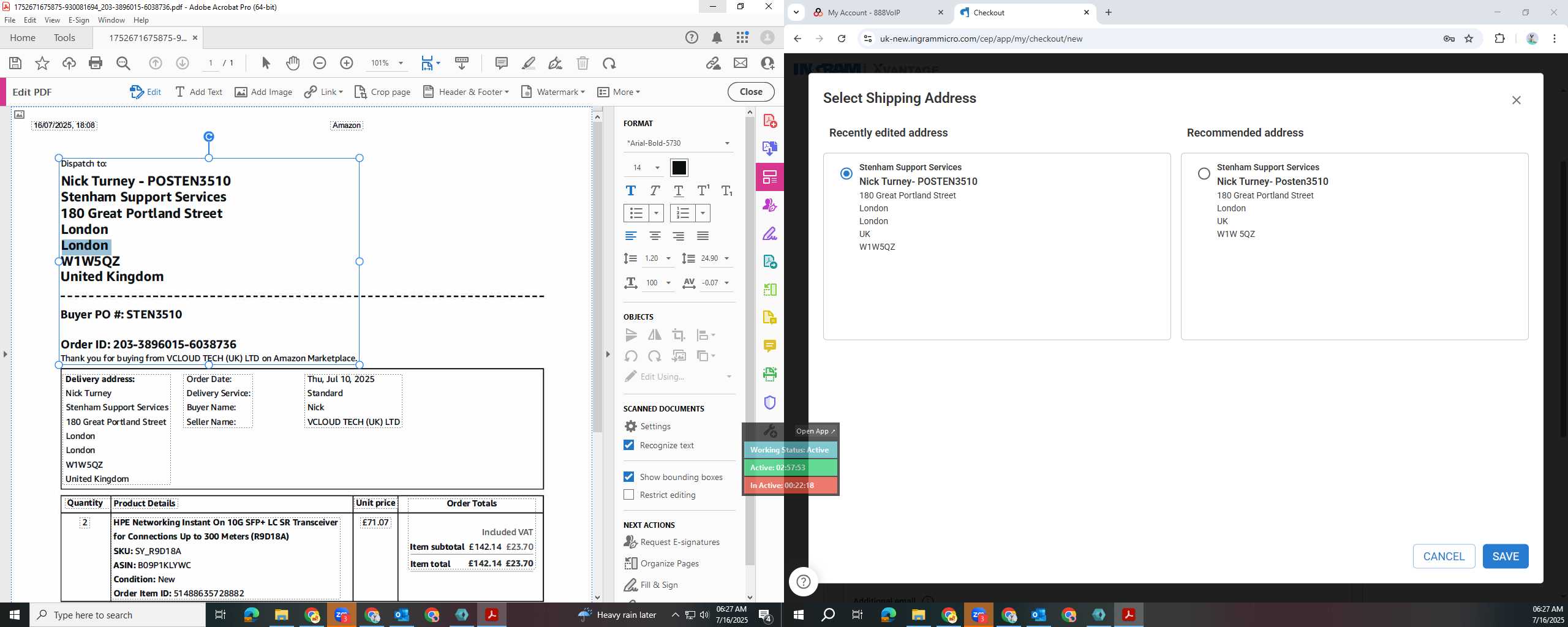Open Outlook from the left Windows taskbar
The height and width of the screenshot is (627, 1568).
pos(401,615)
